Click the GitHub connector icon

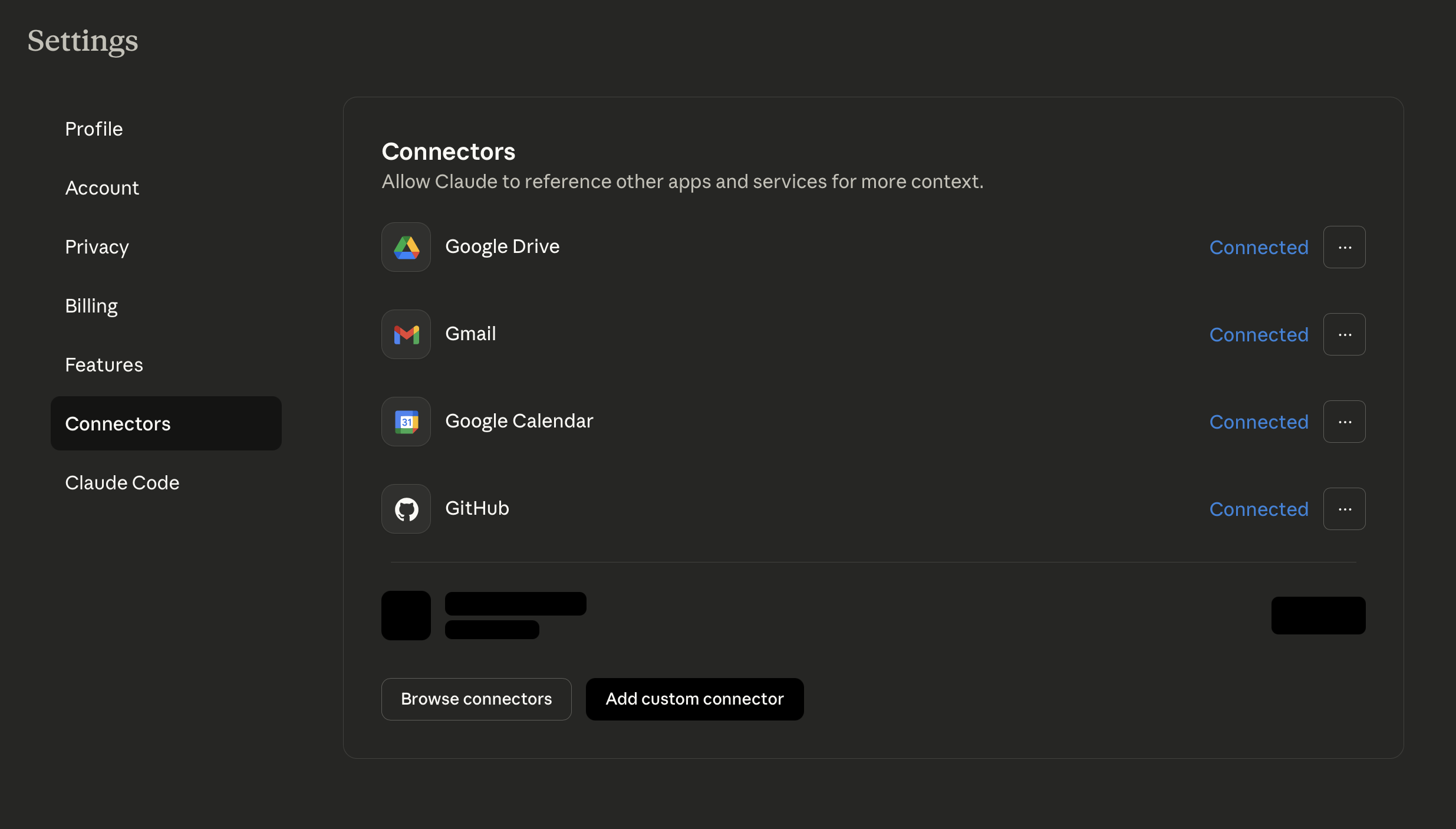tap(406, 508)
